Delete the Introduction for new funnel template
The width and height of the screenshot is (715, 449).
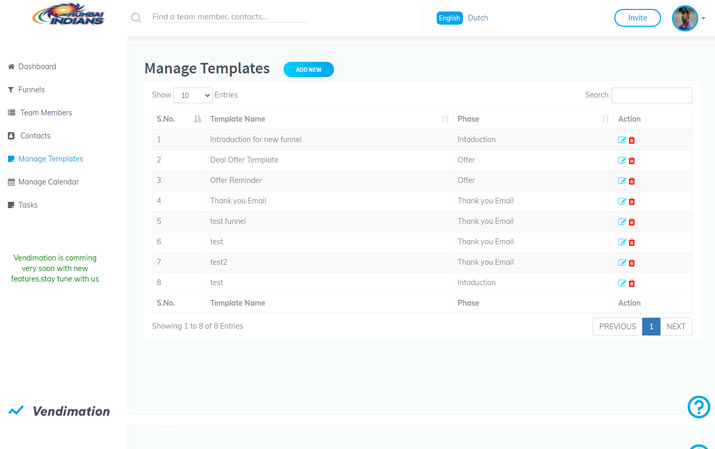632,140
